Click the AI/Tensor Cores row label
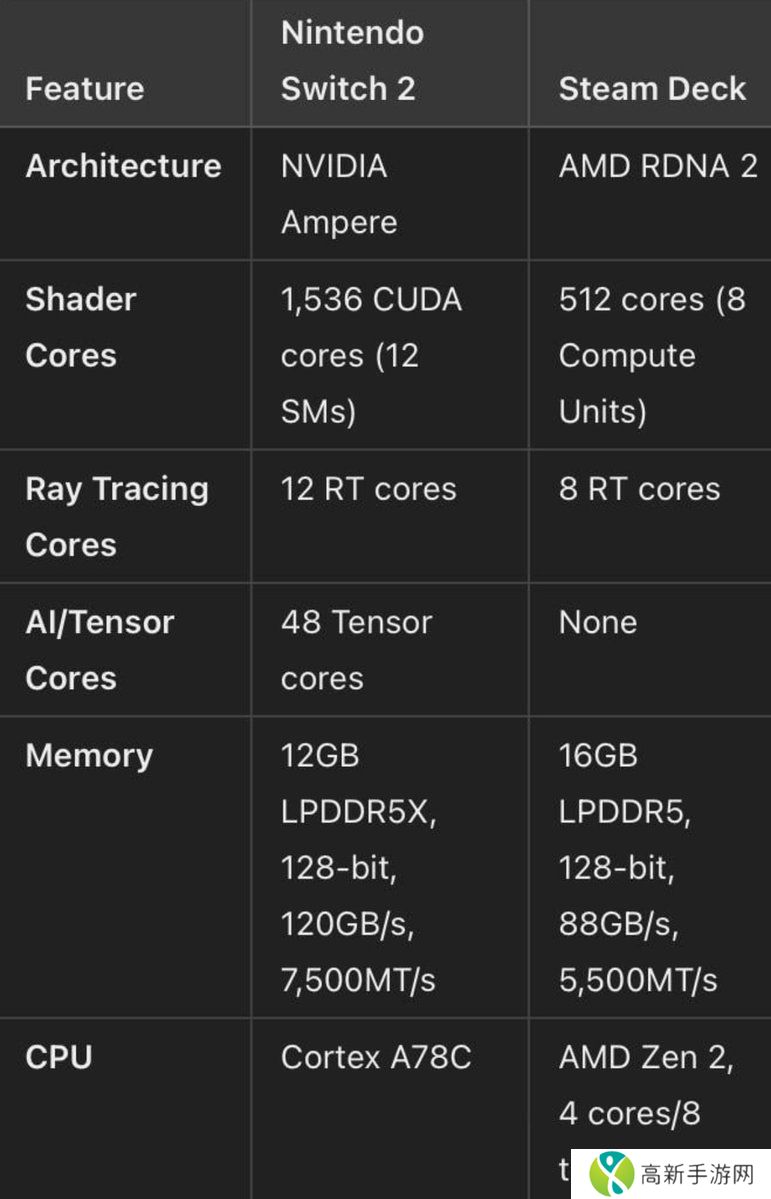The width and height of the screenshot is (771, 1199). pos(99,650)
